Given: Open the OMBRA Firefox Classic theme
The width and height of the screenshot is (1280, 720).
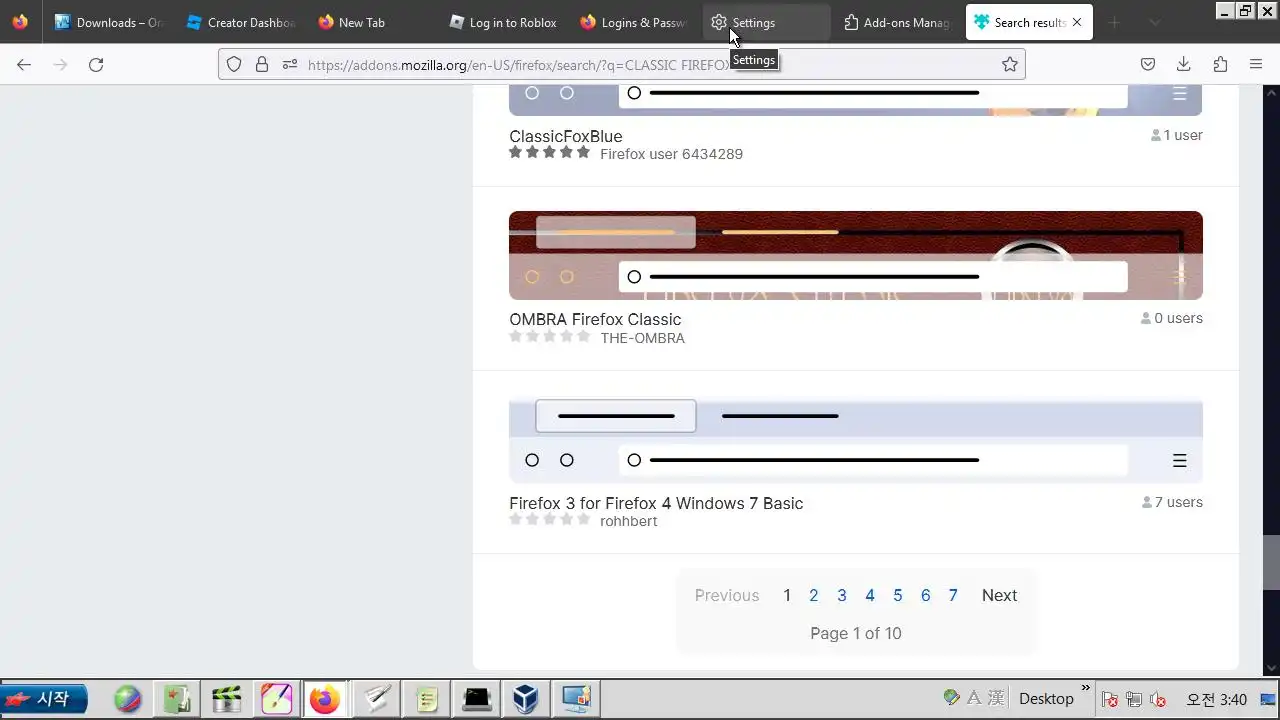Looking at the screenshot, I should pos(595,319).
